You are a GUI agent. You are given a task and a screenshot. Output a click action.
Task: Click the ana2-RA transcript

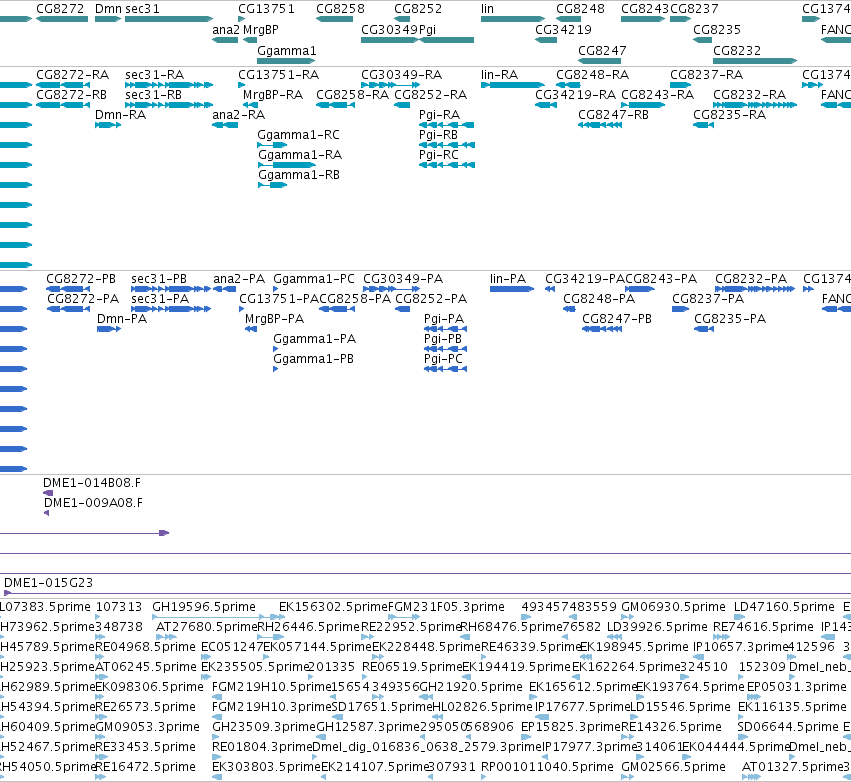[225, 125]
